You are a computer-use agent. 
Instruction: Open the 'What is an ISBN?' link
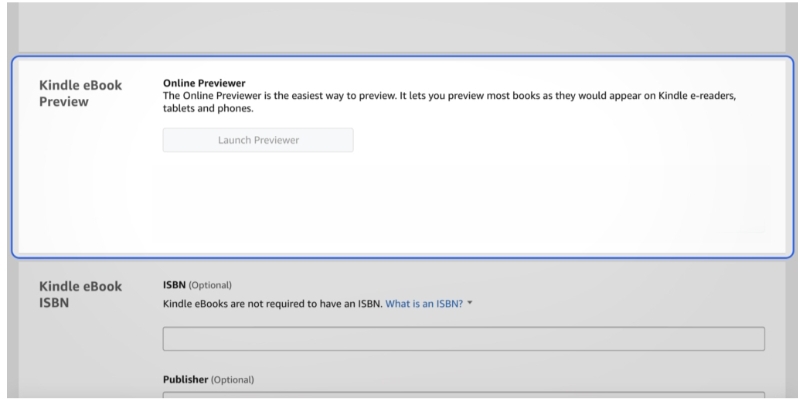pos(424,304)
